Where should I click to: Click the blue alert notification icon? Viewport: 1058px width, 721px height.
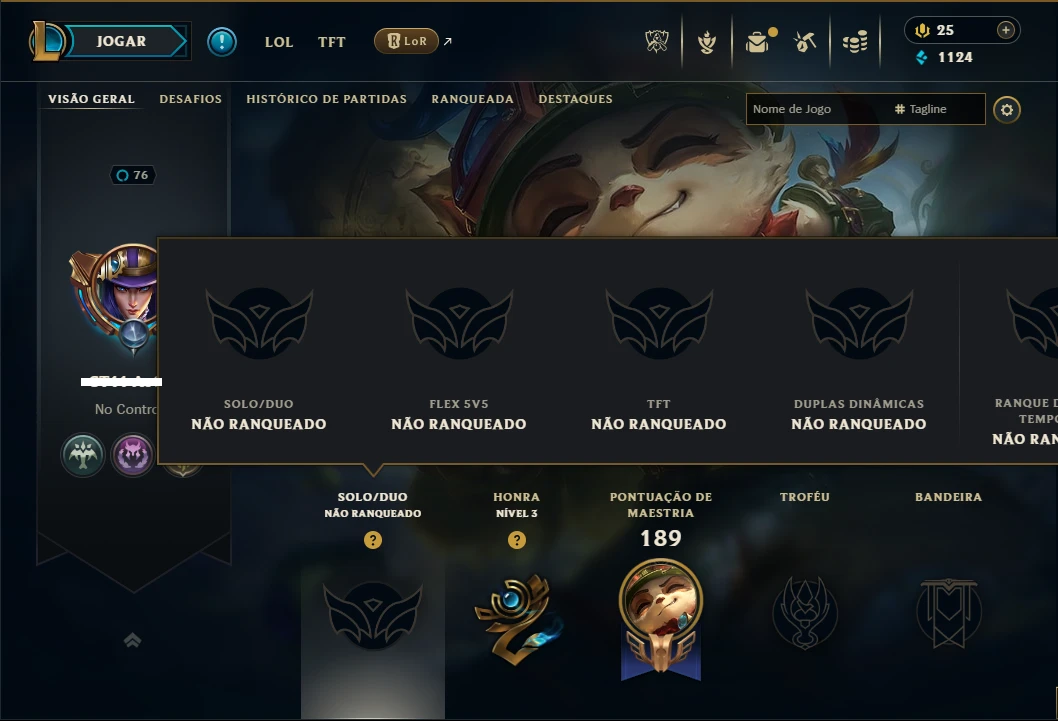222,42
